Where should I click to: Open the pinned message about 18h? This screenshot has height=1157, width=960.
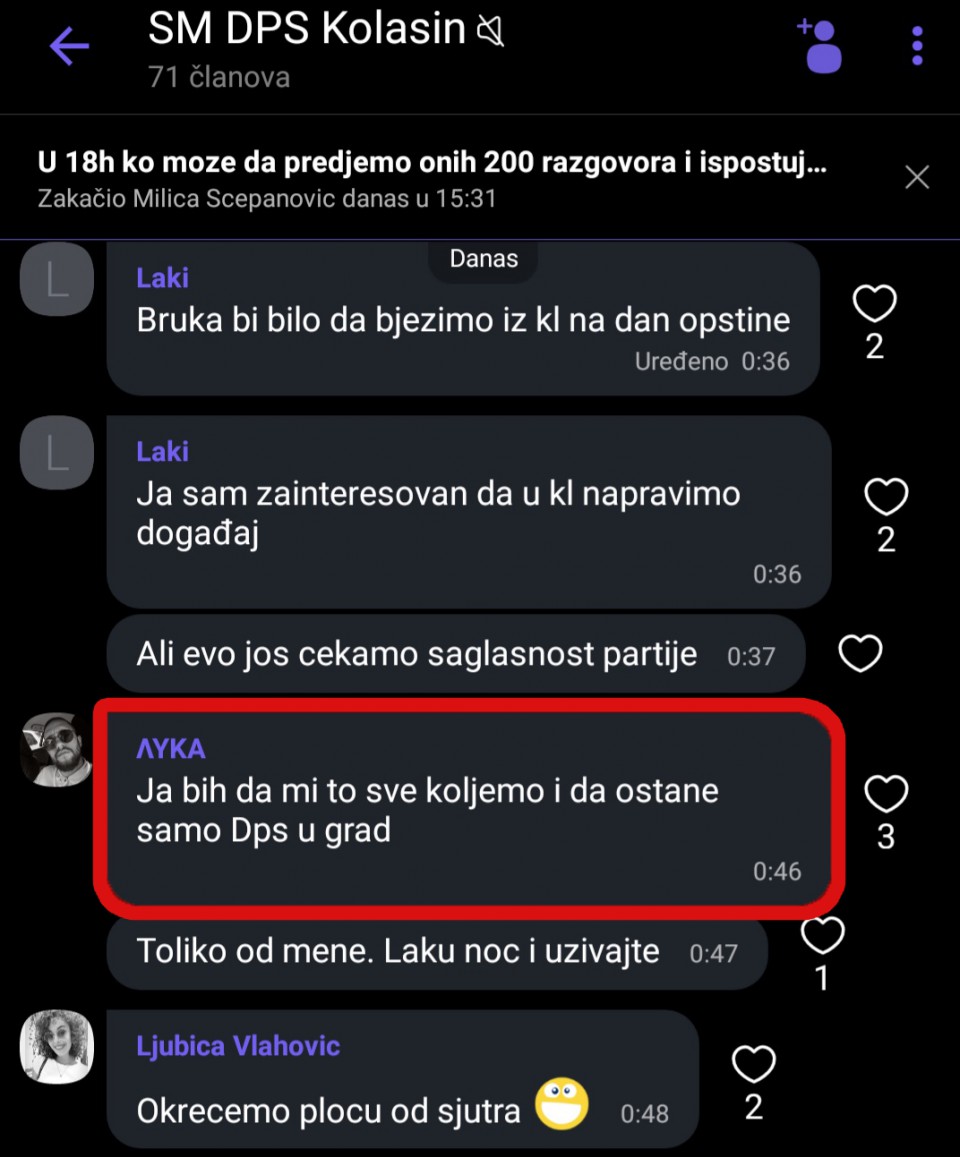point(430,178)
